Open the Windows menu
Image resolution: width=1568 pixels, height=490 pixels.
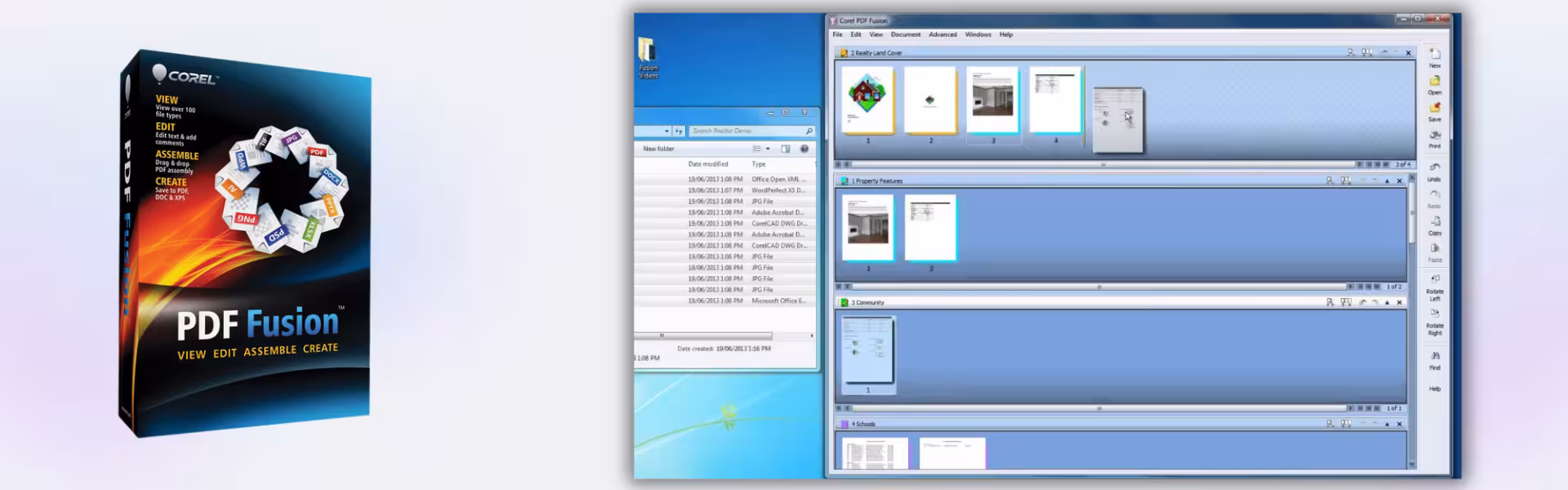[978, 34]
